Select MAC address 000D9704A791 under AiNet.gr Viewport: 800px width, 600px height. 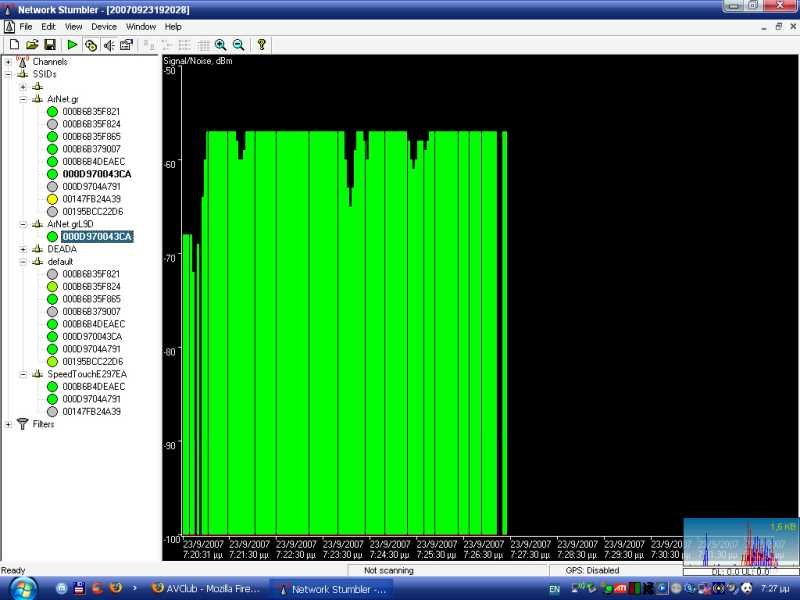click(92, 186)
